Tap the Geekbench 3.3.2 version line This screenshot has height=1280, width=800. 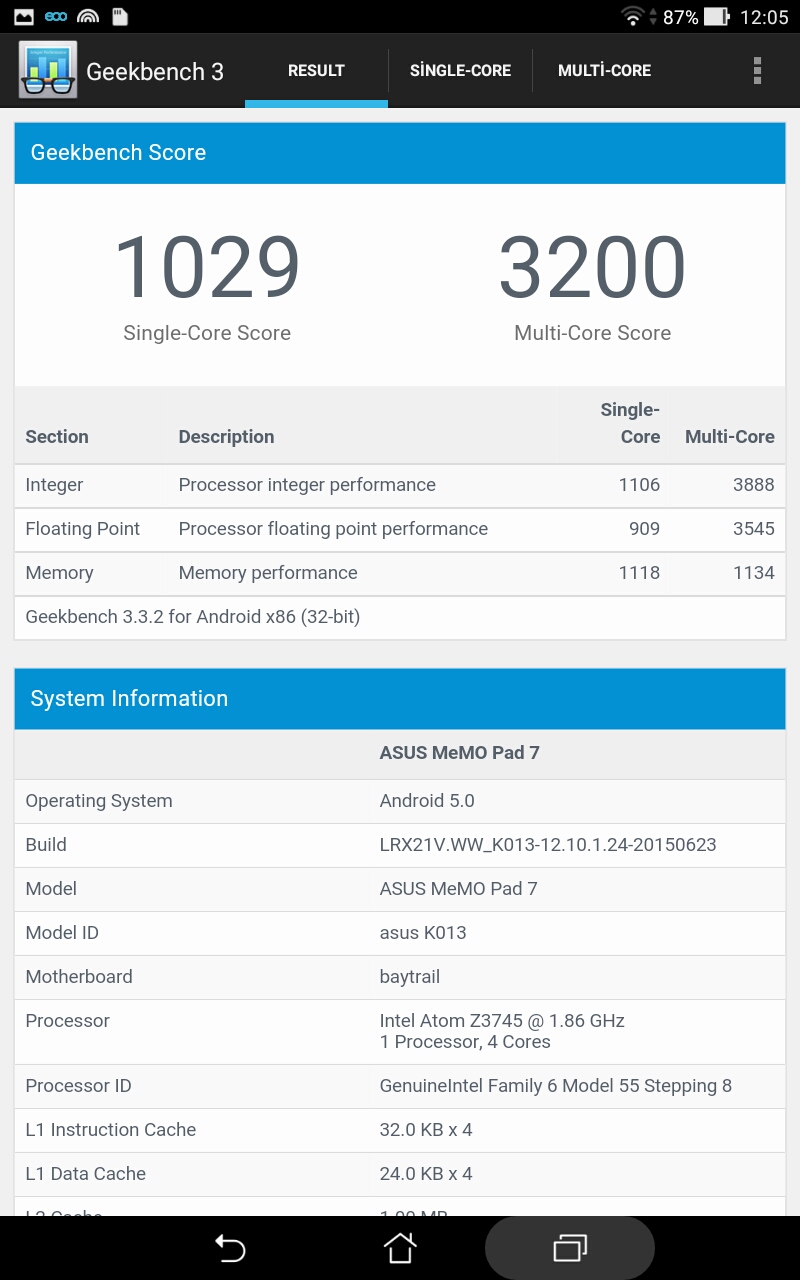point(193,617)
